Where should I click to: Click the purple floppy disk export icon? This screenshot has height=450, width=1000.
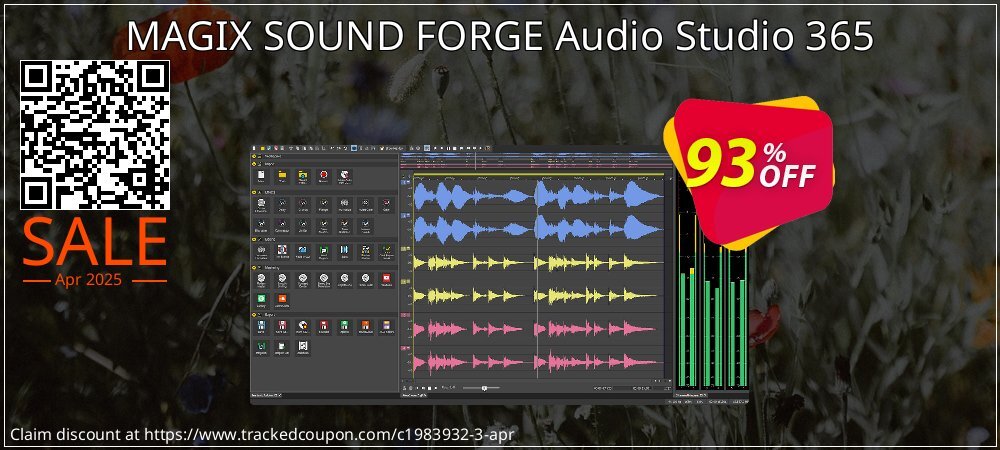click(386, 324)
